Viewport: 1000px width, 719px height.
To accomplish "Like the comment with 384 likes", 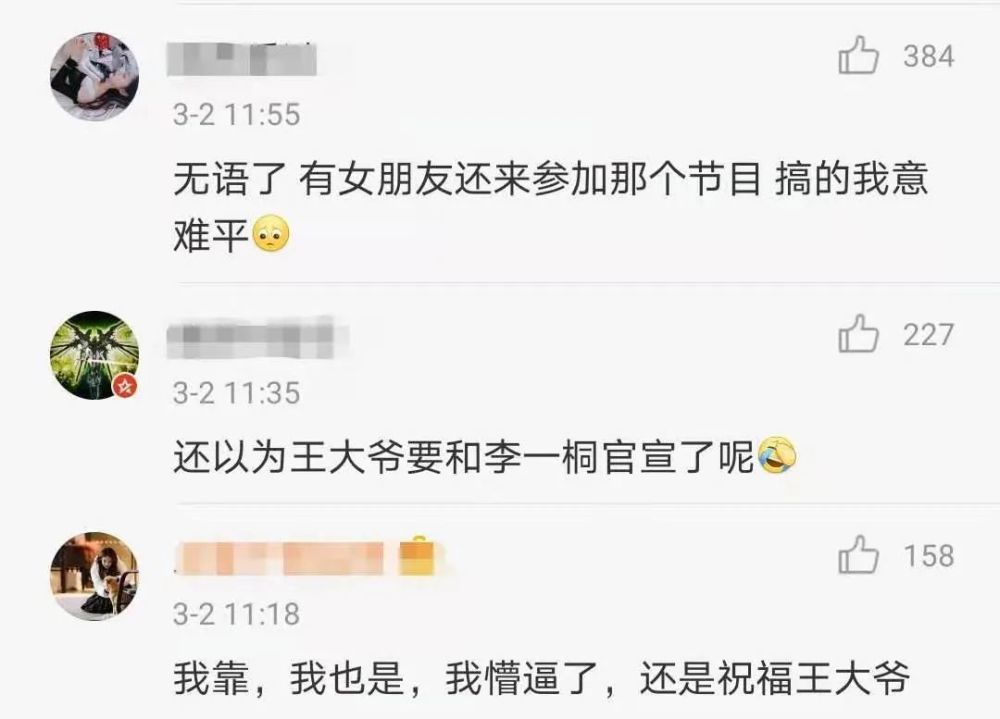I will tap(858, 56).
